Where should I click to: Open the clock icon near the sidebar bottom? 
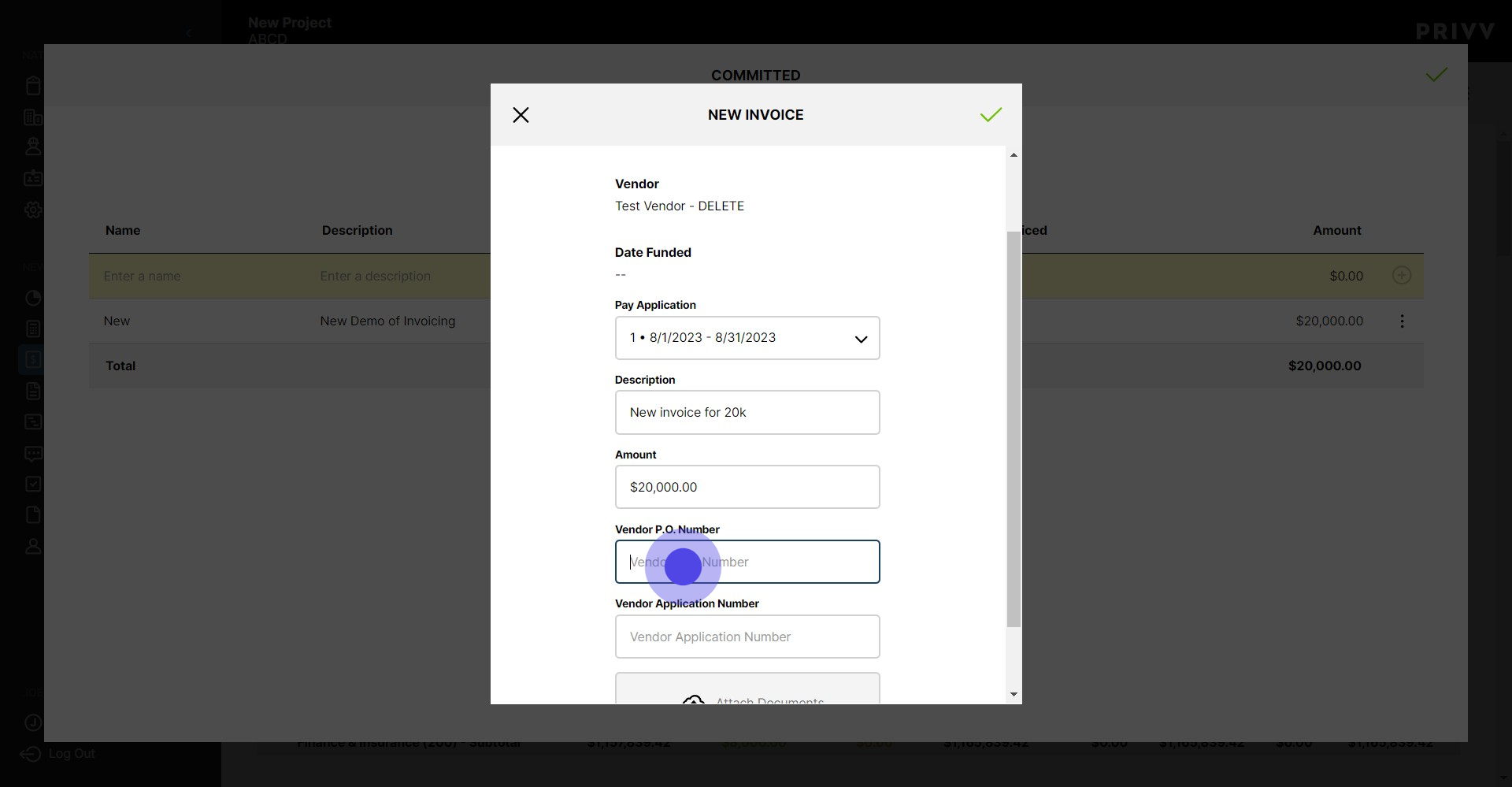33,722
